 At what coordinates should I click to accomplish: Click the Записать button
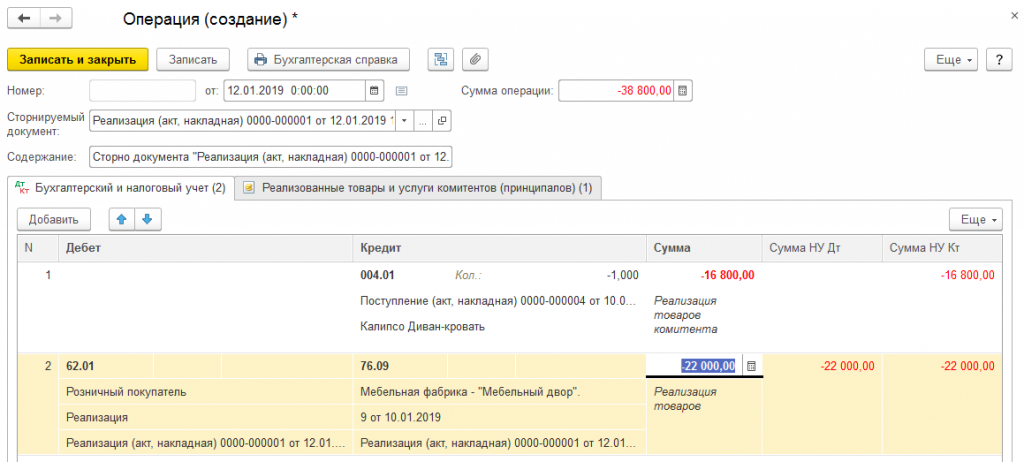[x=192, y=60]
